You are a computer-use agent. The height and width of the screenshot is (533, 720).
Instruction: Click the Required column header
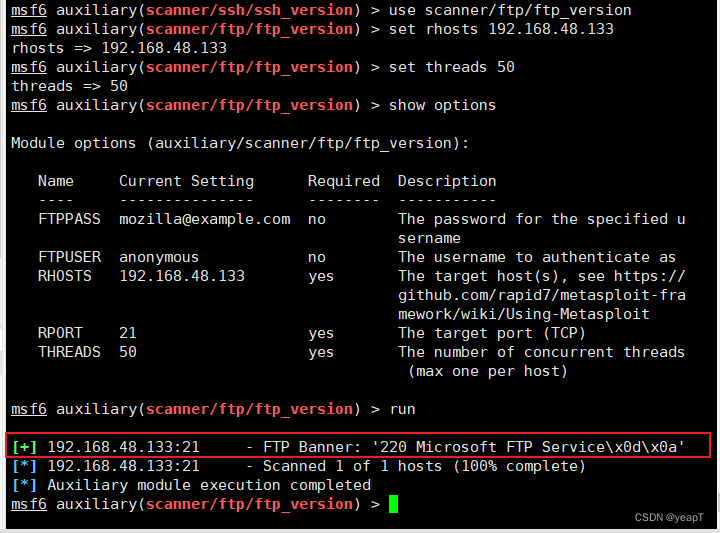[344, 181]
